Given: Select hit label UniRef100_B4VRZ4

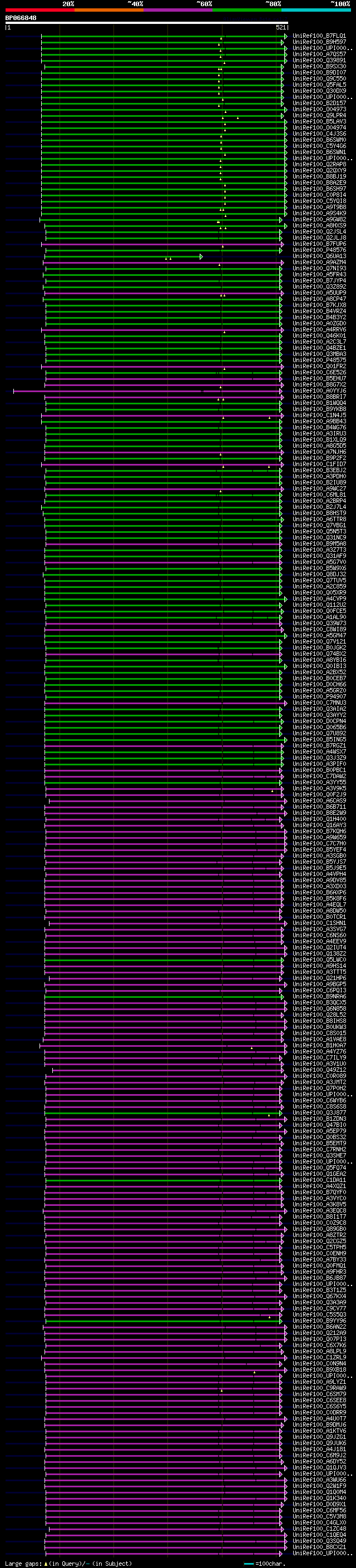Looking at the screenshot, I should (319, 311).
